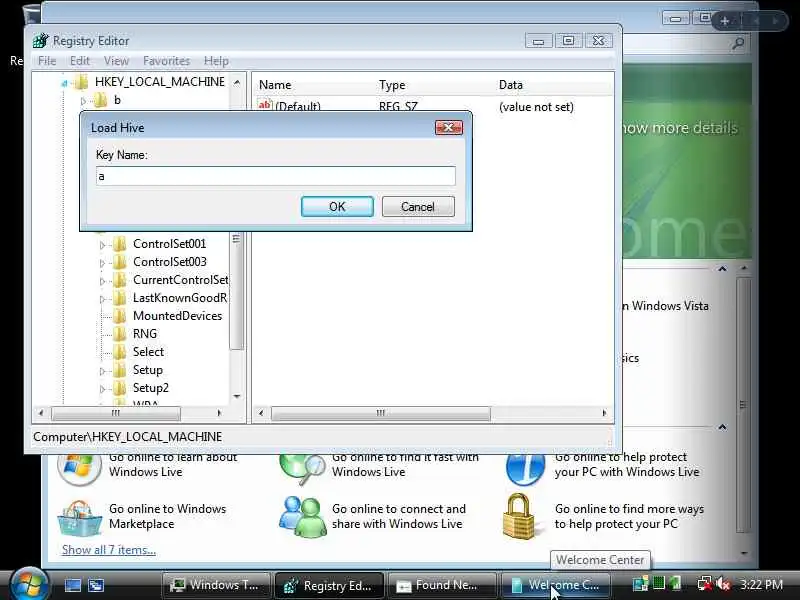Select the MountedDevices folder icon
Screen dimensions: 800x600
click(119, 316)
